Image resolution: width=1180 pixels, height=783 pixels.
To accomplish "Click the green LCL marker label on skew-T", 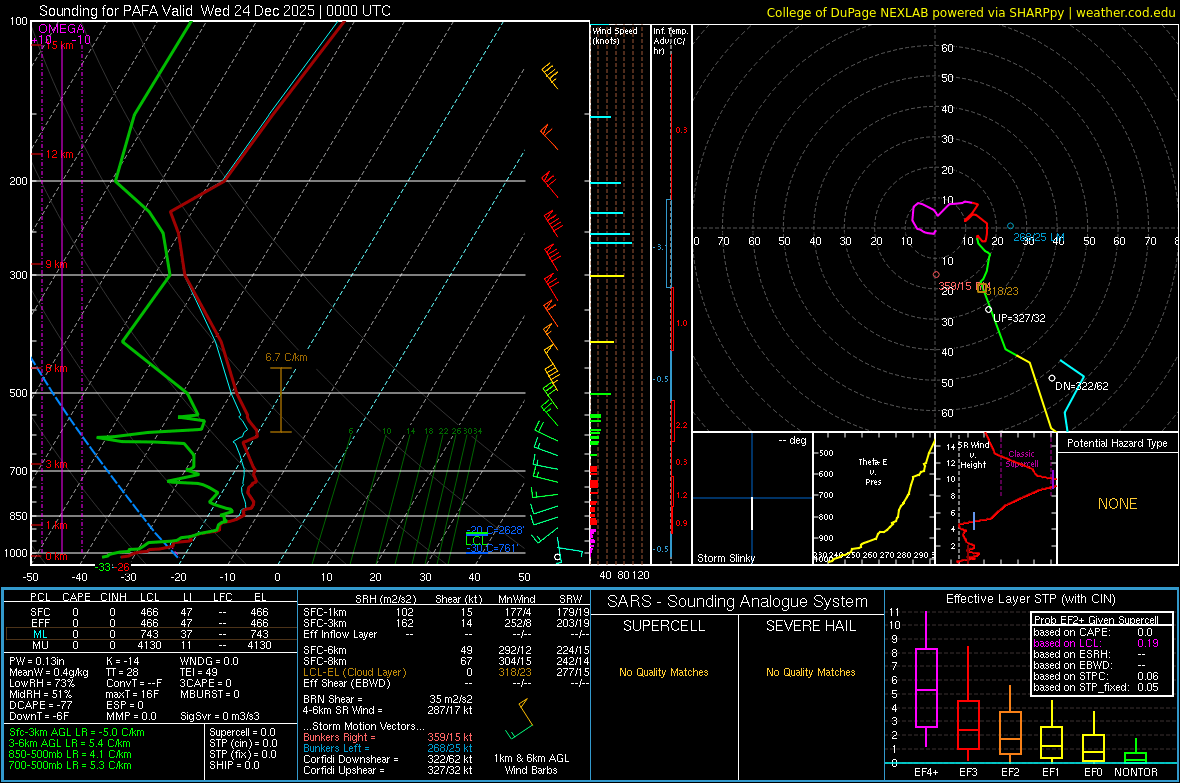I will click(x=477, y=540).
